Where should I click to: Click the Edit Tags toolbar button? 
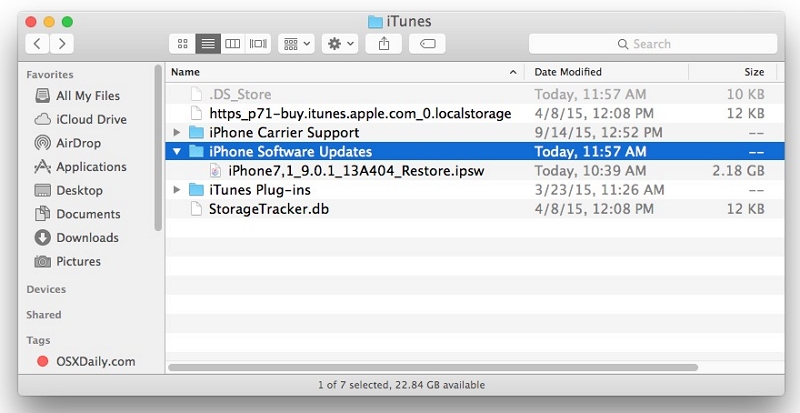pyautogui.click(x=427, y=44)
